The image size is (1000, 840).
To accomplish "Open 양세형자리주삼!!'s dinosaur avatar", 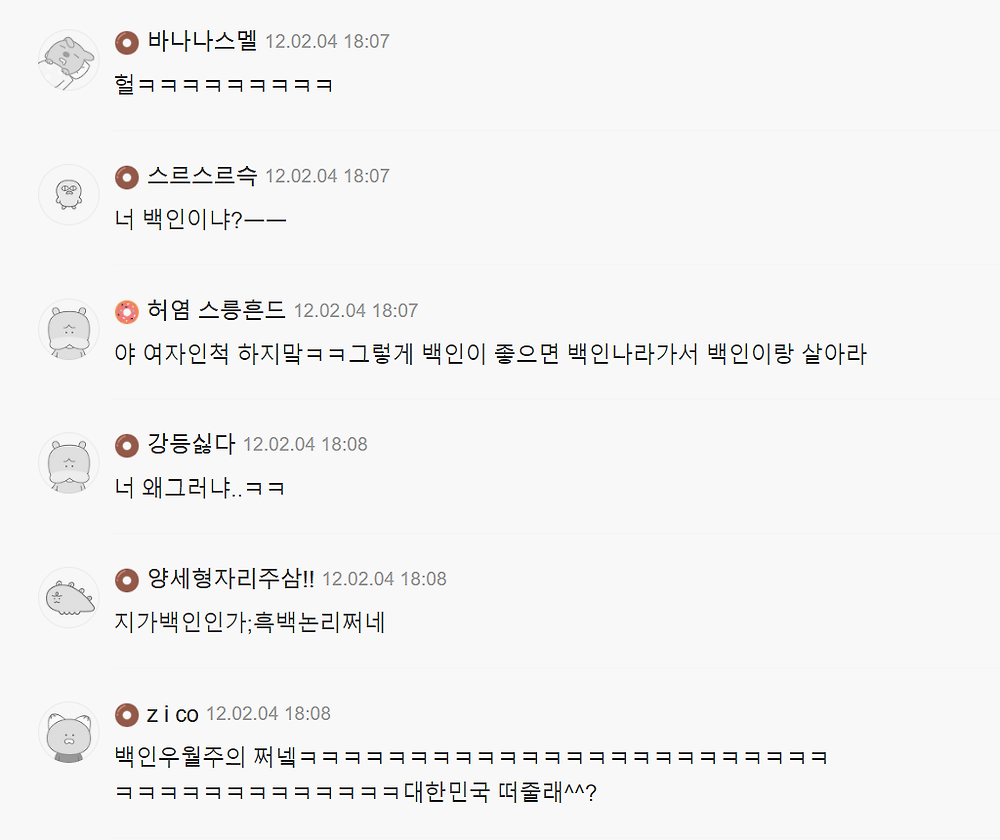I will (69, 598).
